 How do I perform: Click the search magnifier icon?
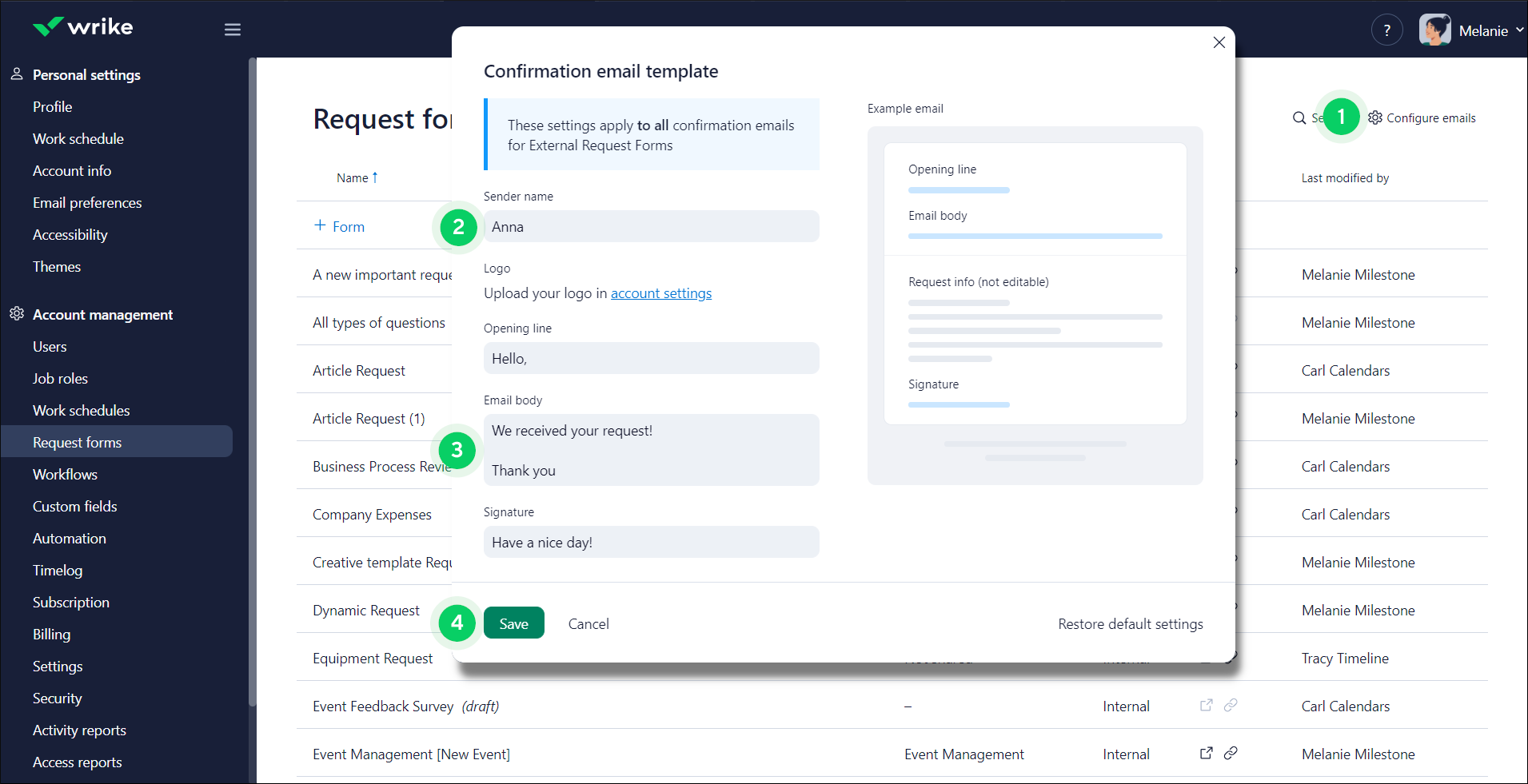pos(1299,117)
